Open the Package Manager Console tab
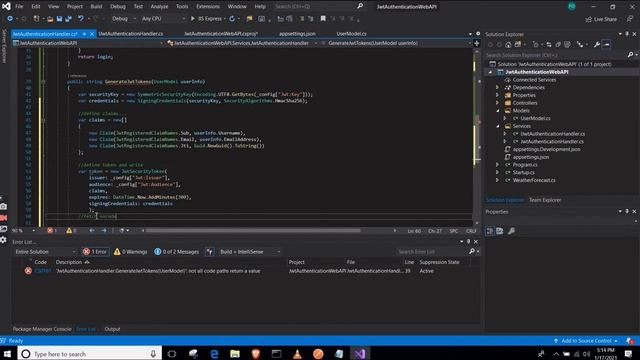The height and width of the screenshot is (360, 640). [x=42, y=329]
